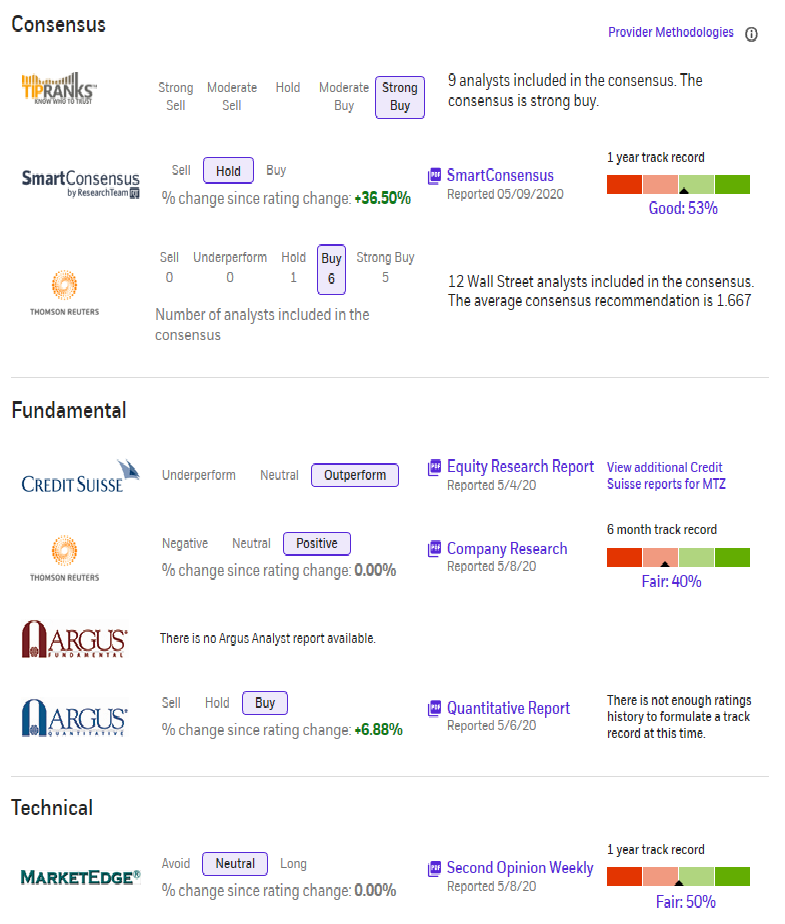Click Second Opinion Weekly PDF icon
785x924 pixels.
coord(434,868)
